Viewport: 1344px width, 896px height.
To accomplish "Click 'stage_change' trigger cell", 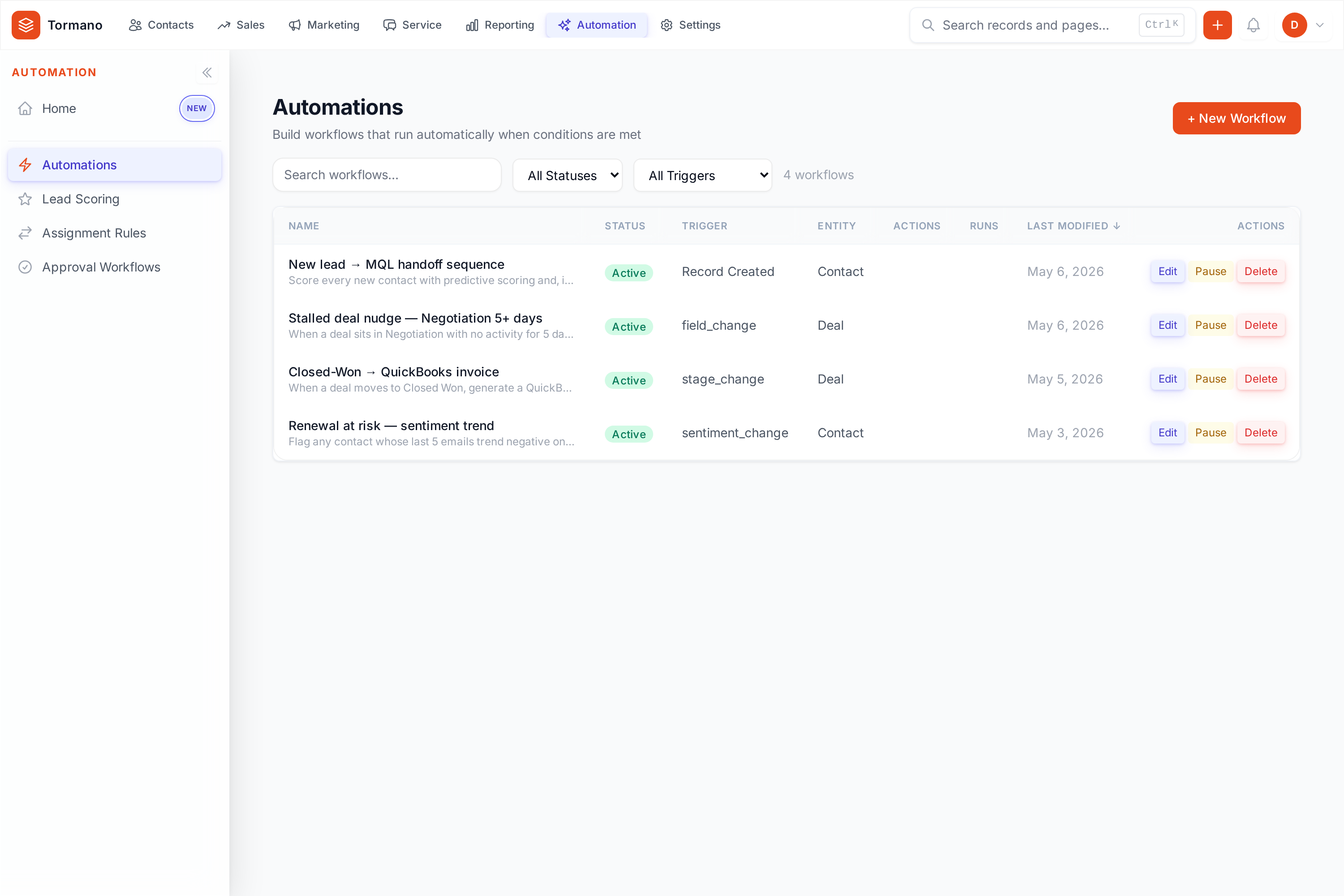I will tap(723, 379).
